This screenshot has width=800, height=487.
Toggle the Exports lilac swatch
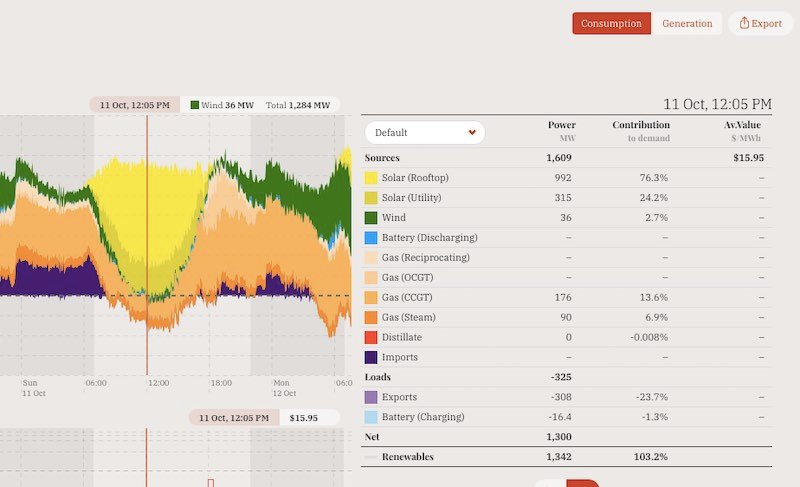[x=371, y=397]
